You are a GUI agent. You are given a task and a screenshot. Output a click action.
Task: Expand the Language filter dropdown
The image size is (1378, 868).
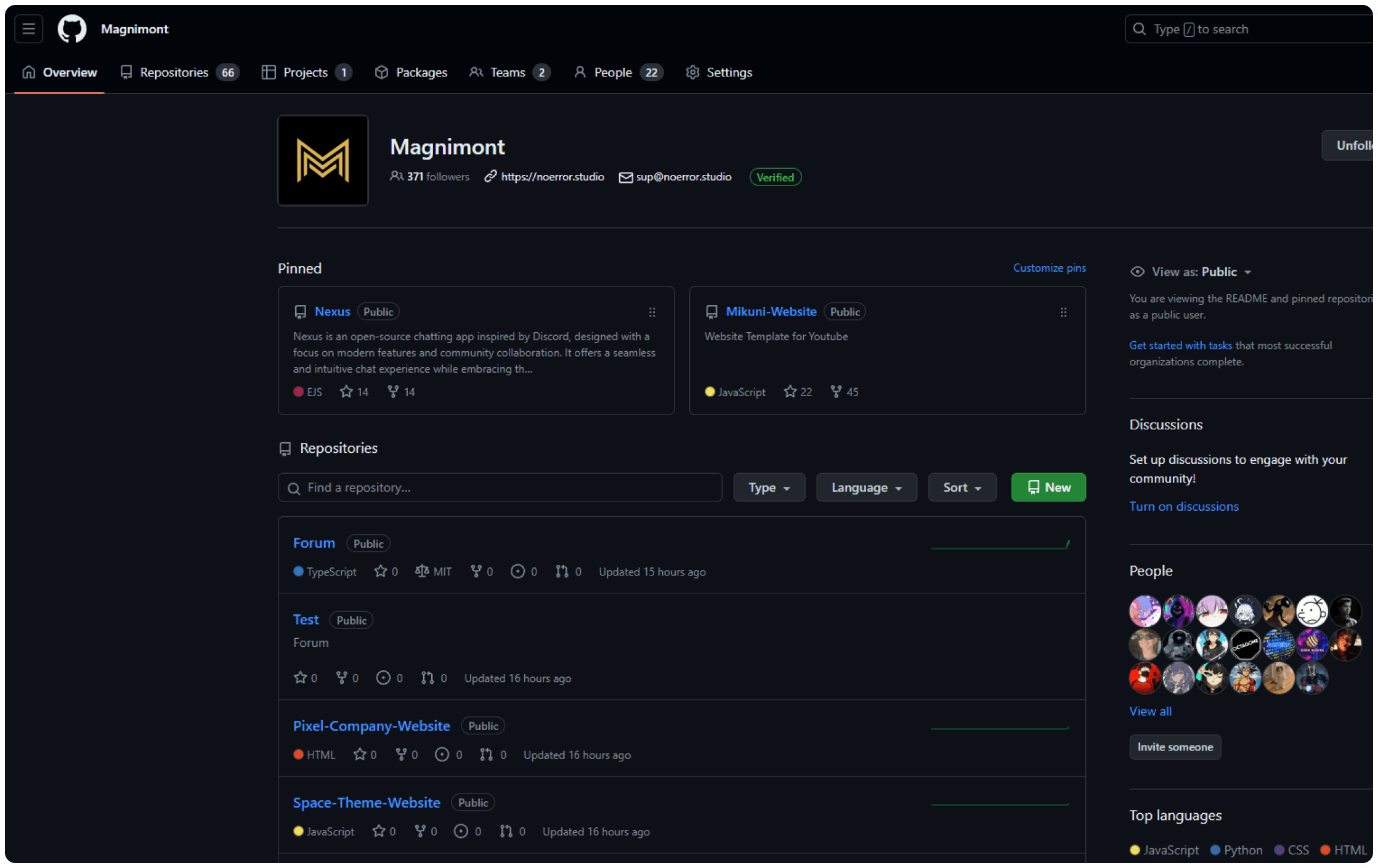866,487
